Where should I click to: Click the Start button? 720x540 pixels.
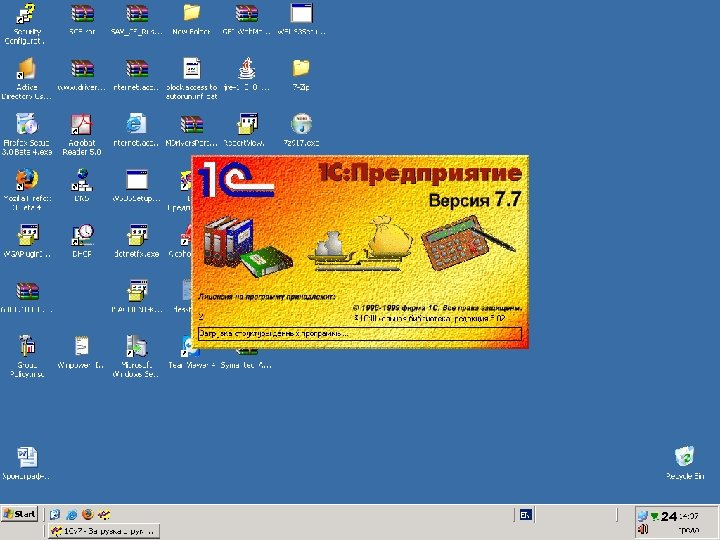(x=19, y=514)
